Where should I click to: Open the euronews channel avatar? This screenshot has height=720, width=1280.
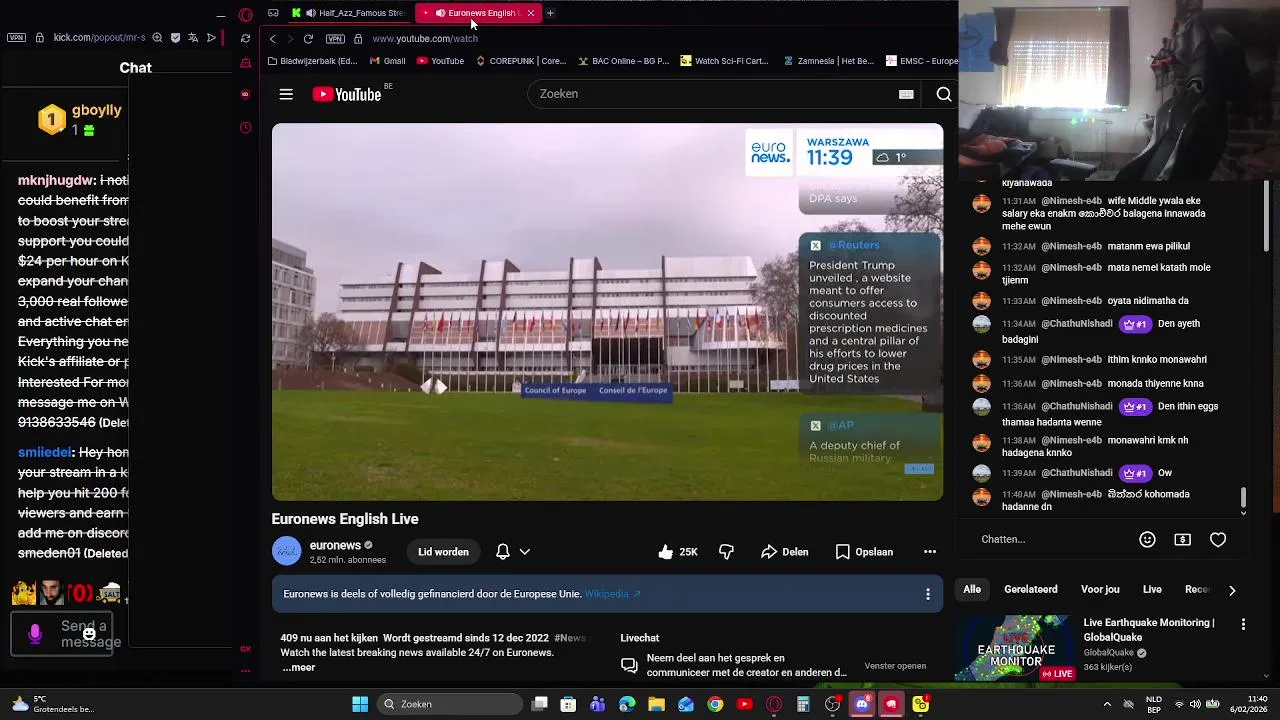[286, 551]
